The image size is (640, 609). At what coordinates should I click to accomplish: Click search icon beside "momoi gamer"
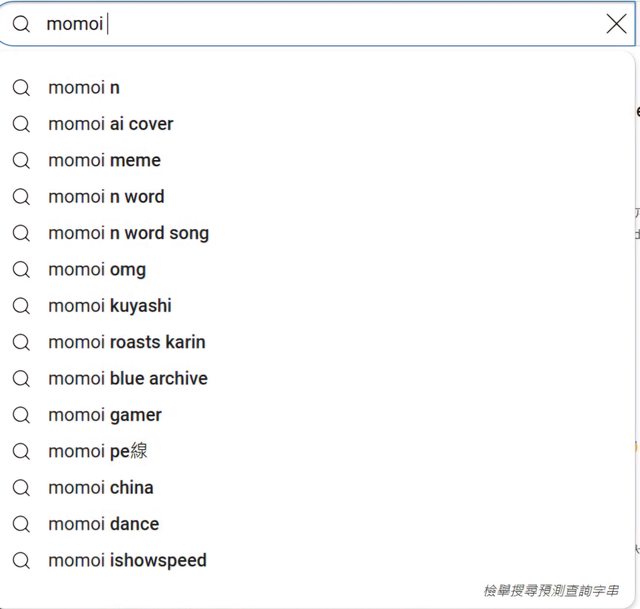21,415
